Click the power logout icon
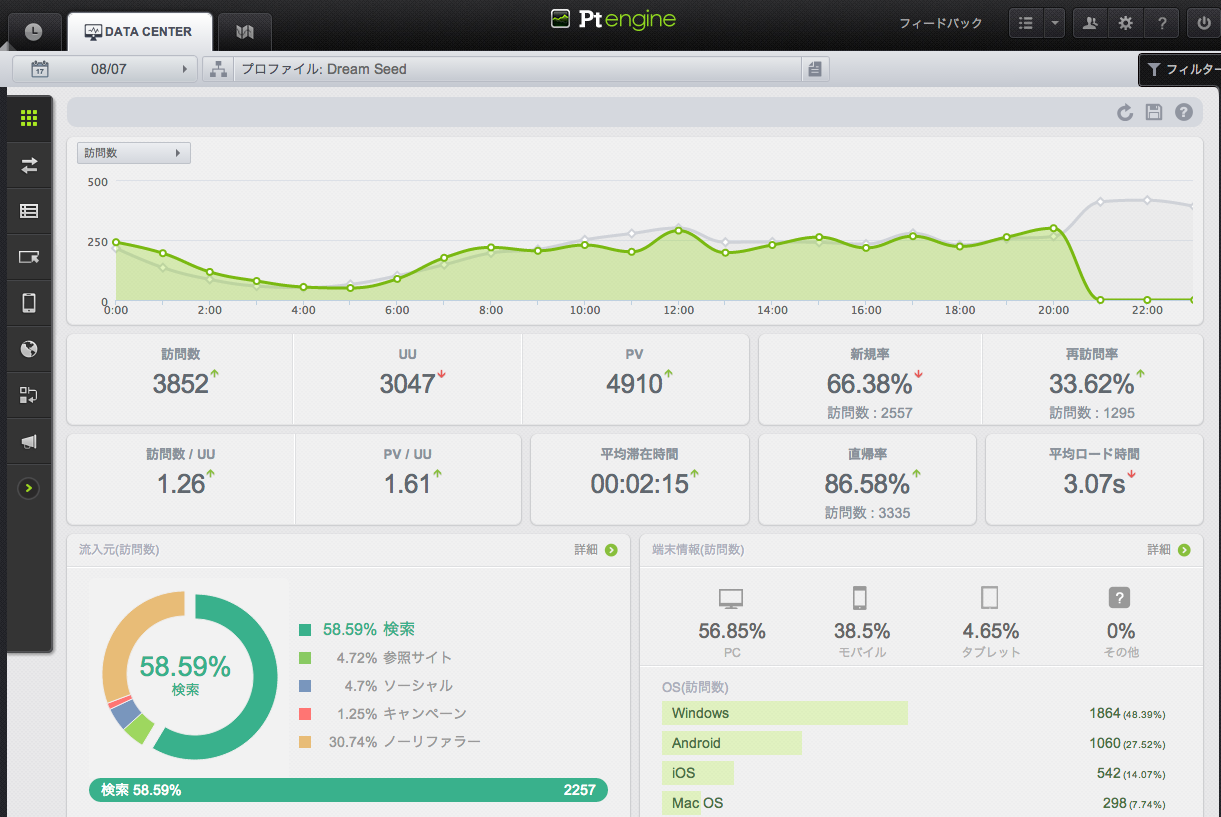Image resolution: width=1221 pixels, height=817 pixels. (1203, 23)
